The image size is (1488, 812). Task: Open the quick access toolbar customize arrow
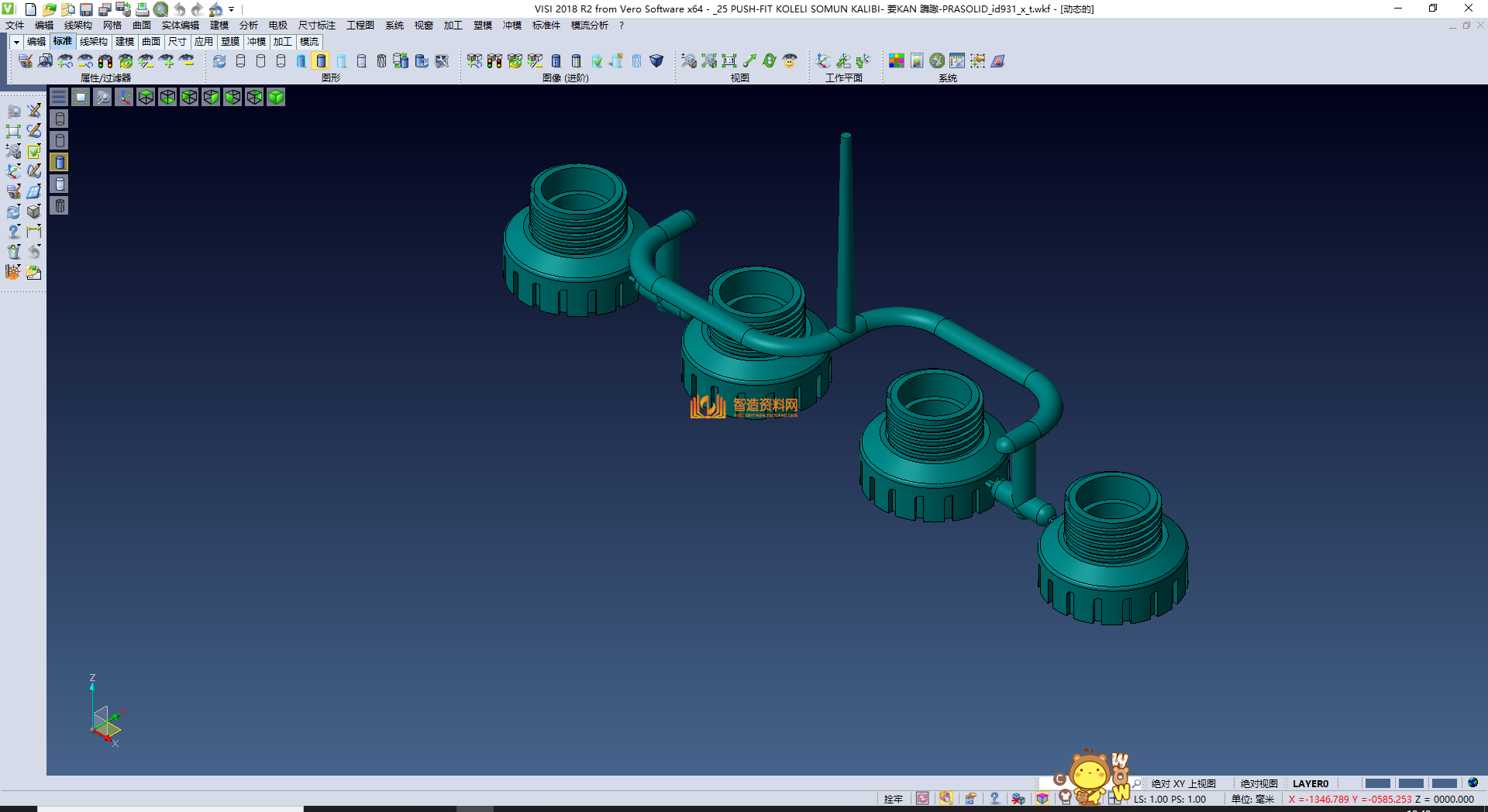click(x=231, y=9)
